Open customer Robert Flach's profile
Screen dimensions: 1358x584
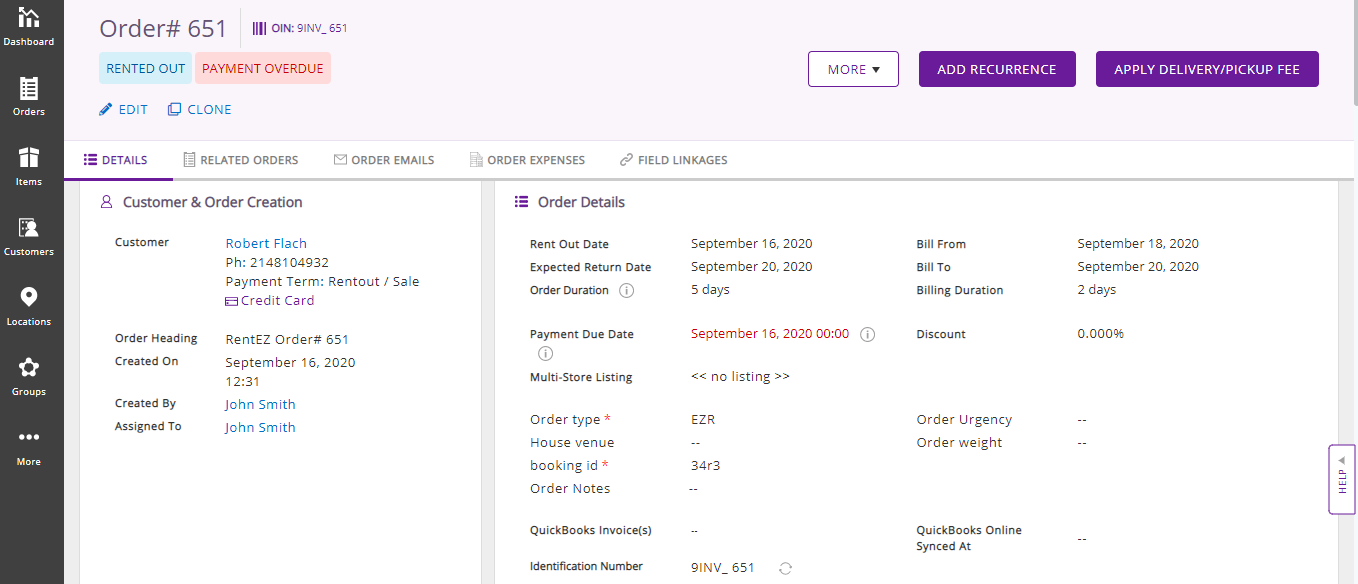pyautogui.click(x=266, y=242)
